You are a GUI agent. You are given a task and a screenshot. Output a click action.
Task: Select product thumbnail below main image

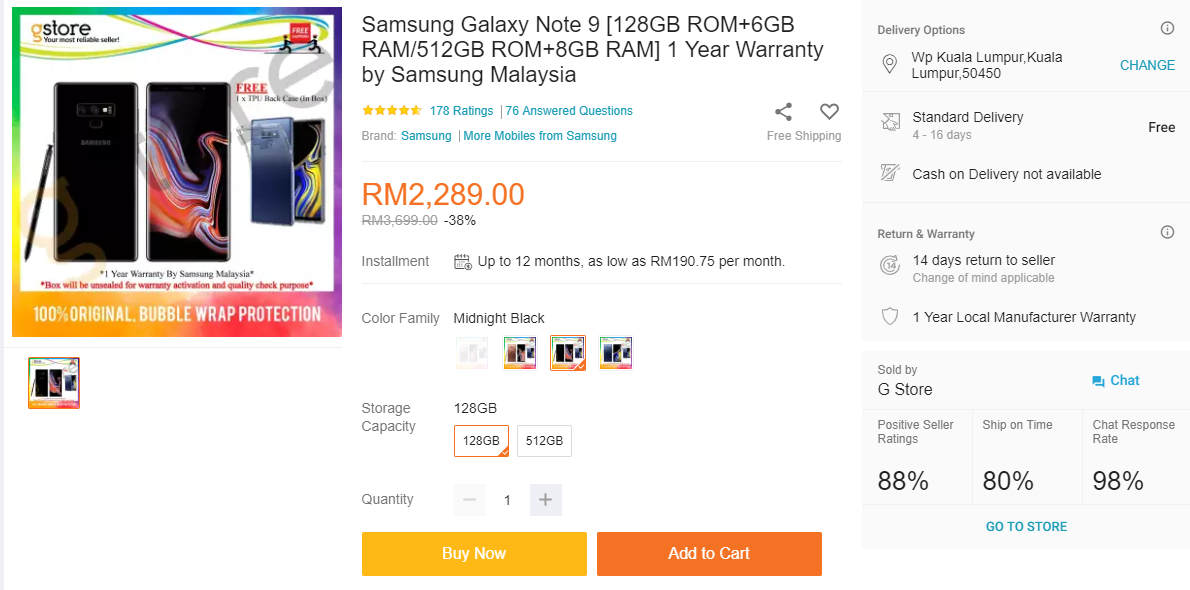[54, 383]
